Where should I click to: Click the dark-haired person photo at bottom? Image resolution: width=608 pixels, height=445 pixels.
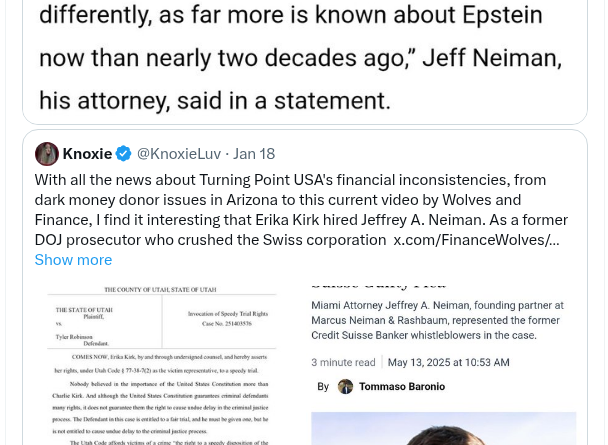click(443, 428)
